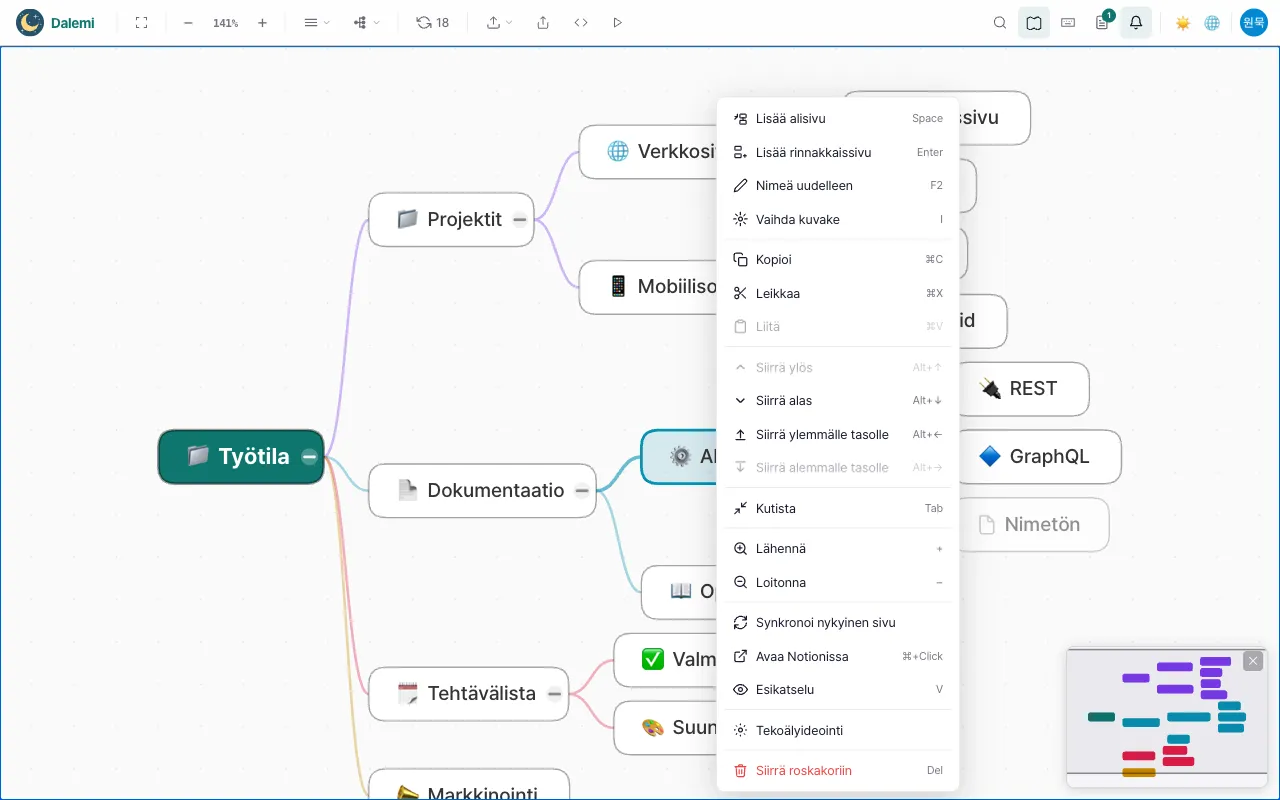Choose Siirrä alas menu entry
The width and height of the screenshot is (1280, 800).
(x=838, y=400)
